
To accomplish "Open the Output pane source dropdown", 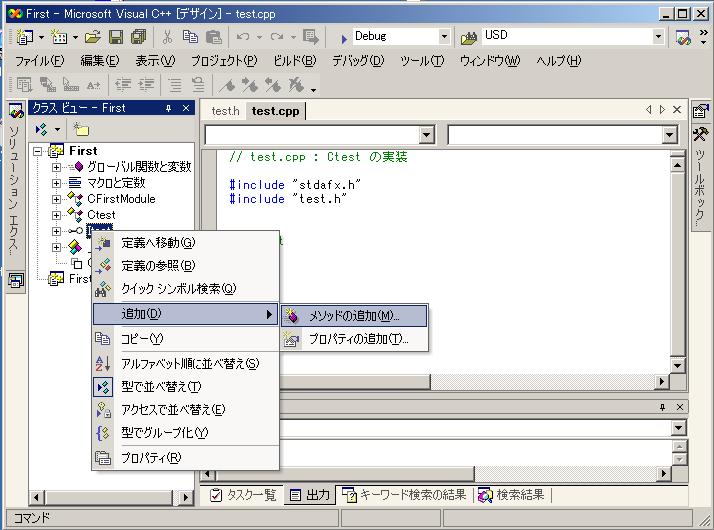I will click(x=678, y=428).
